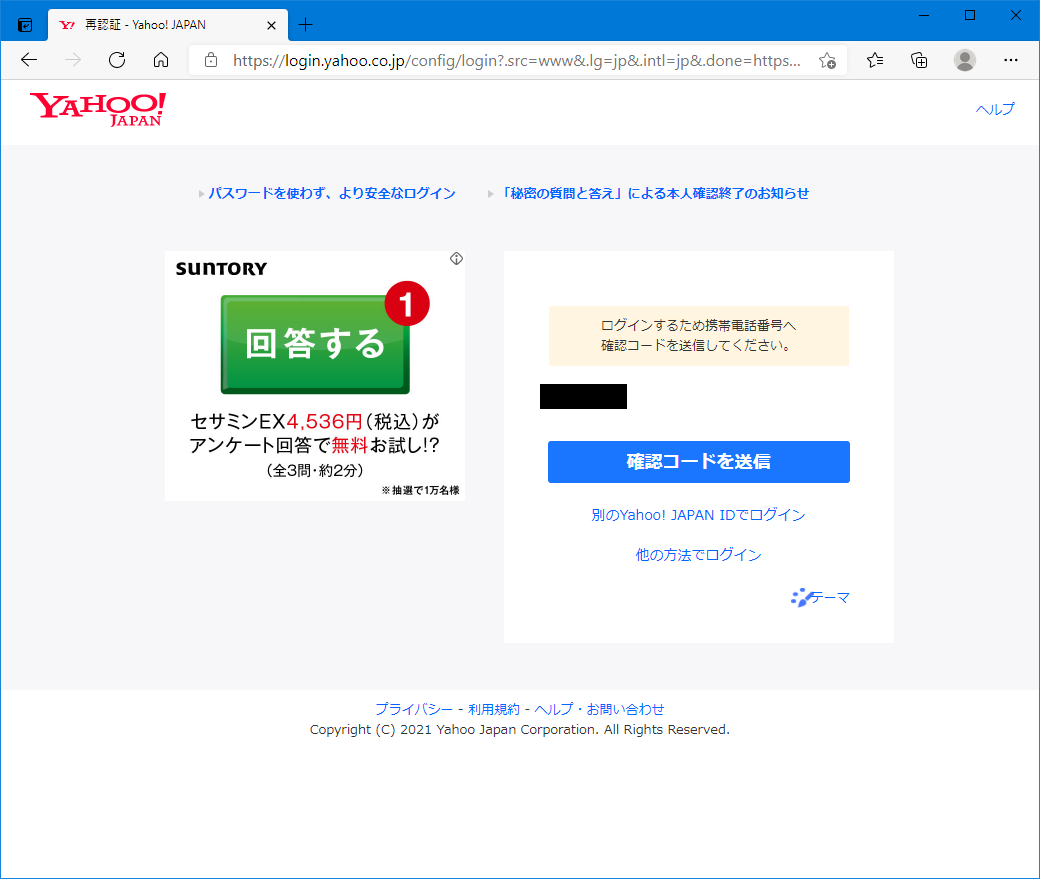
Task: View site information via the lock icon
Action: (210, 60)
